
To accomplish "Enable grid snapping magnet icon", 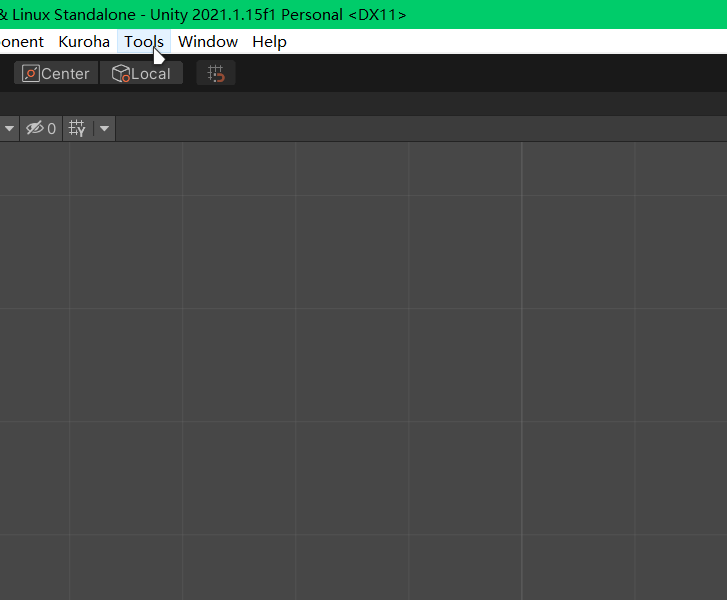I will [x=216, y=74].
